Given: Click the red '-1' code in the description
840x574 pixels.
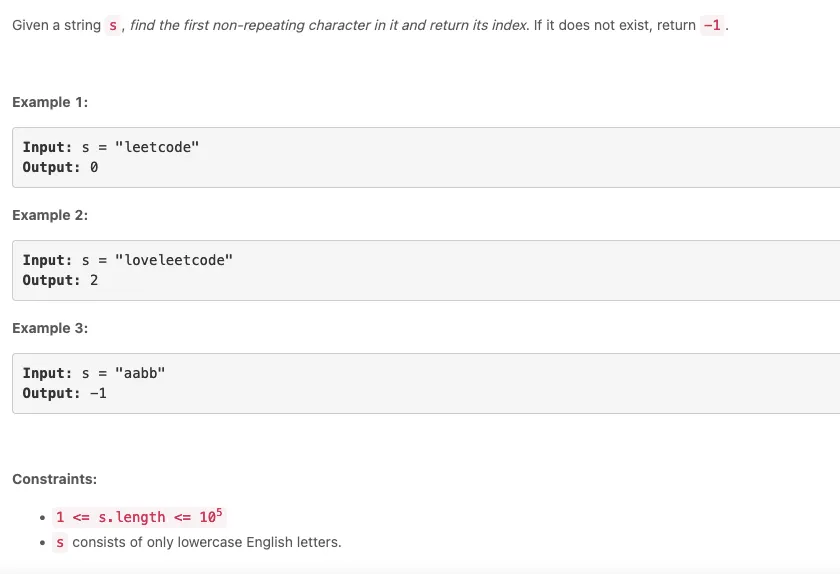Looking at the screenshot, I should click(x=712, y=25).
